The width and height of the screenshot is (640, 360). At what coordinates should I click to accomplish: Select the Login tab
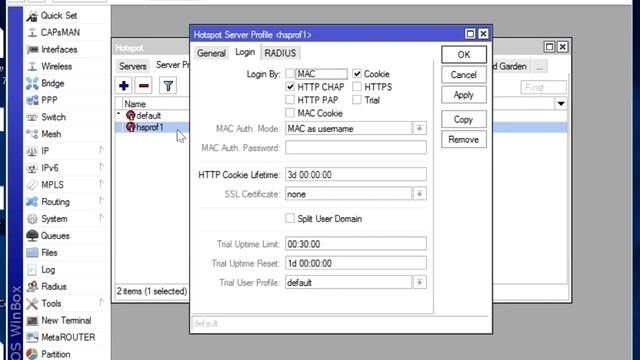point(245,52)
